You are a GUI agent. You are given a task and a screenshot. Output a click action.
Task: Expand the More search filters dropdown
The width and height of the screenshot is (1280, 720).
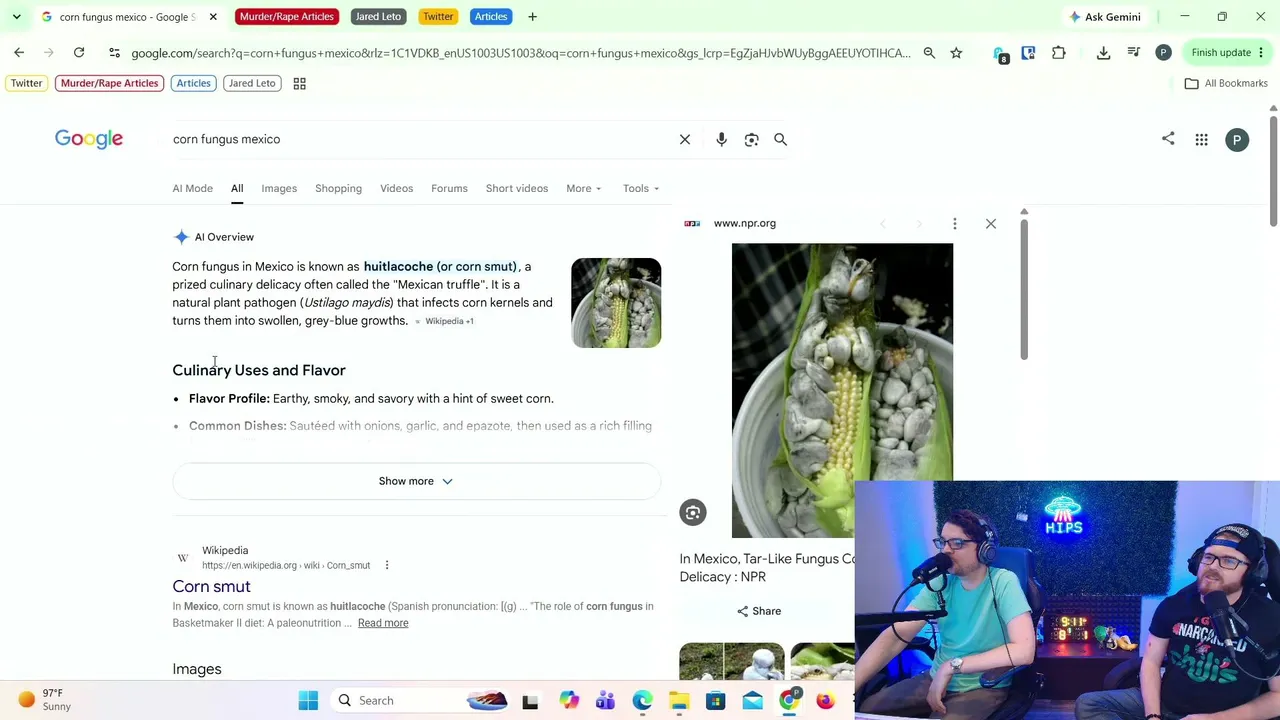pos(583,188)
